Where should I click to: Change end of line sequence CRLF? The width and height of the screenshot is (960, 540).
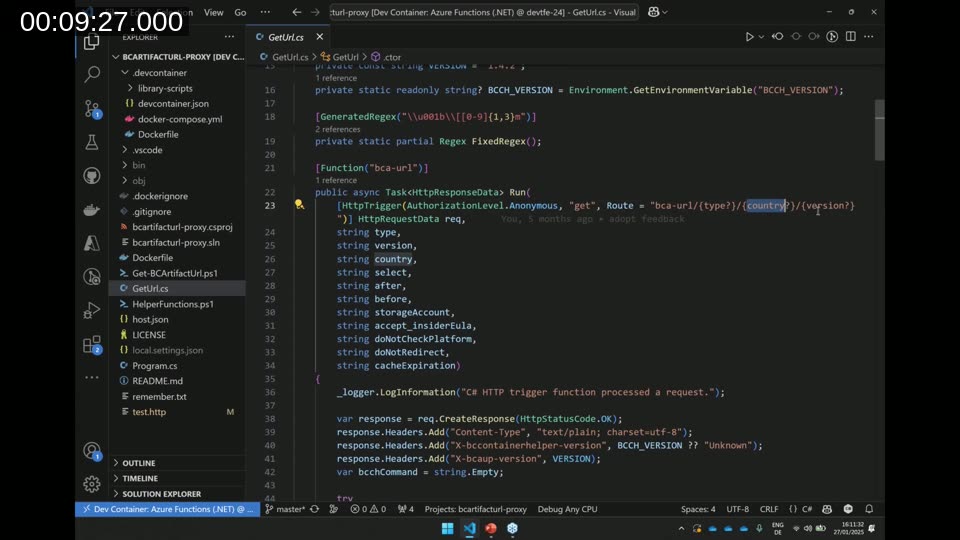(x=769, y=509)
